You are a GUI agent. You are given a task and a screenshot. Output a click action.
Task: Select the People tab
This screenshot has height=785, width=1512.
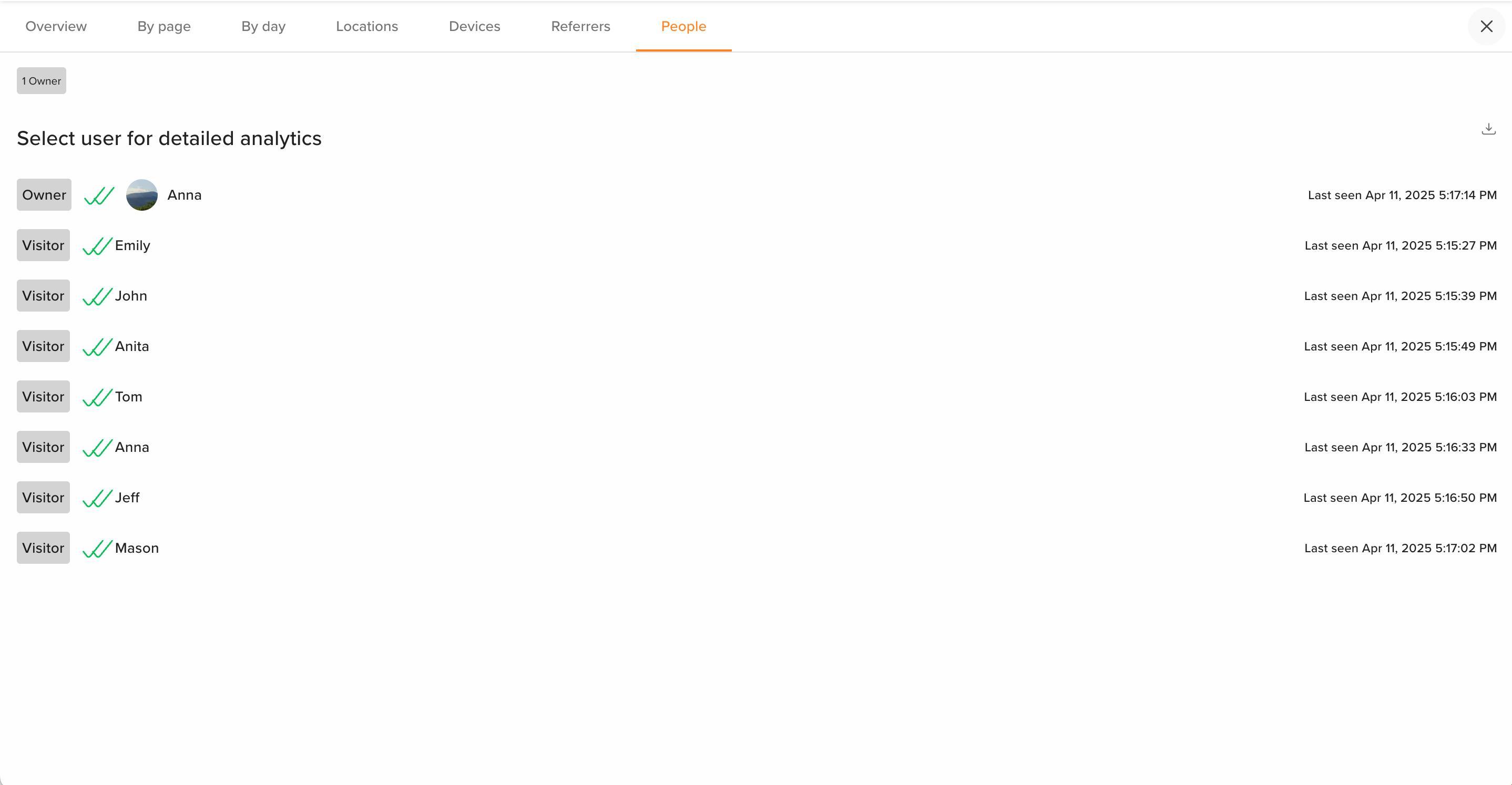[683, 26]
